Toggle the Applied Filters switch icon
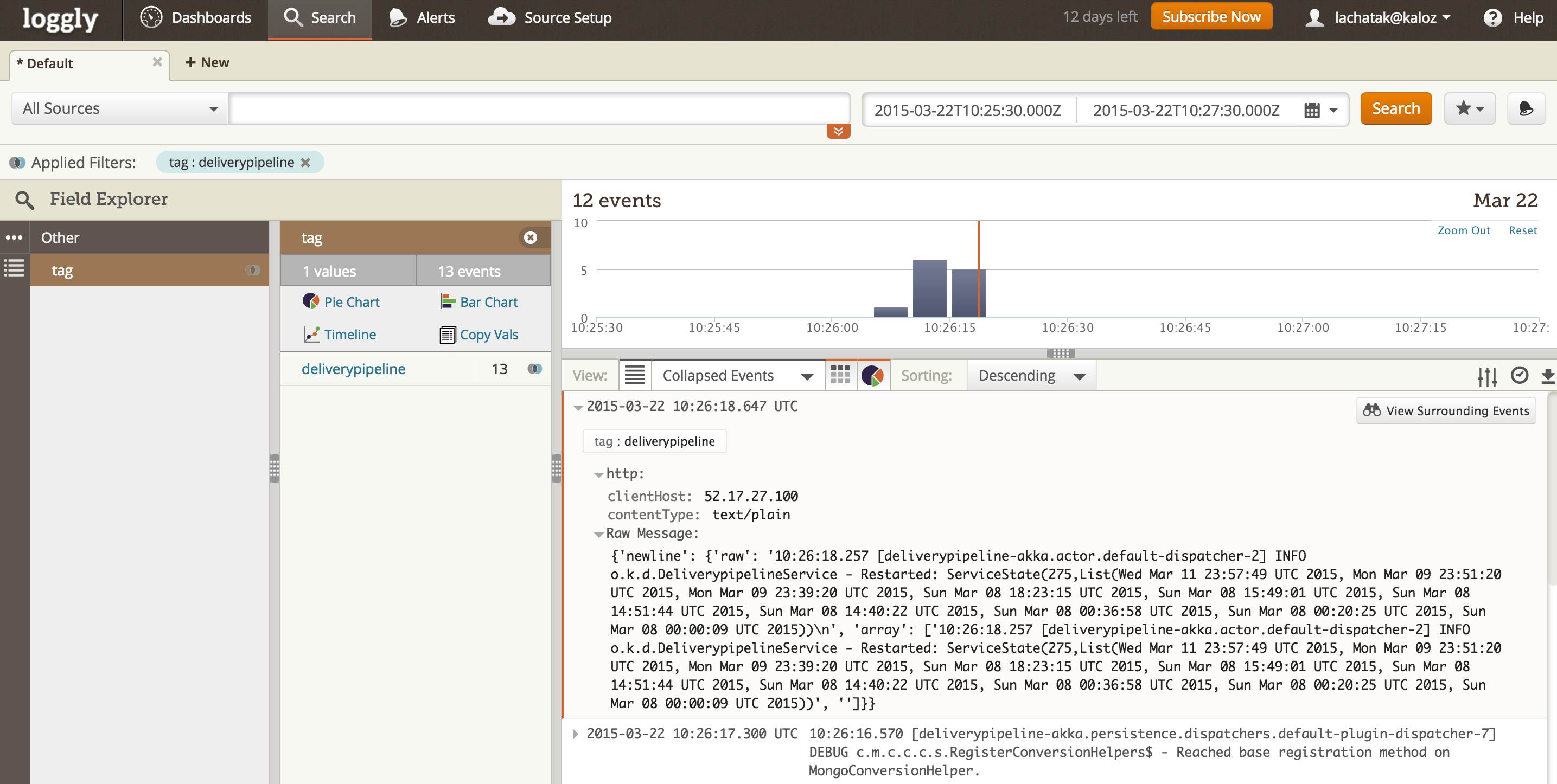This screenshot has width=1557, height=784. pos(17,163)
